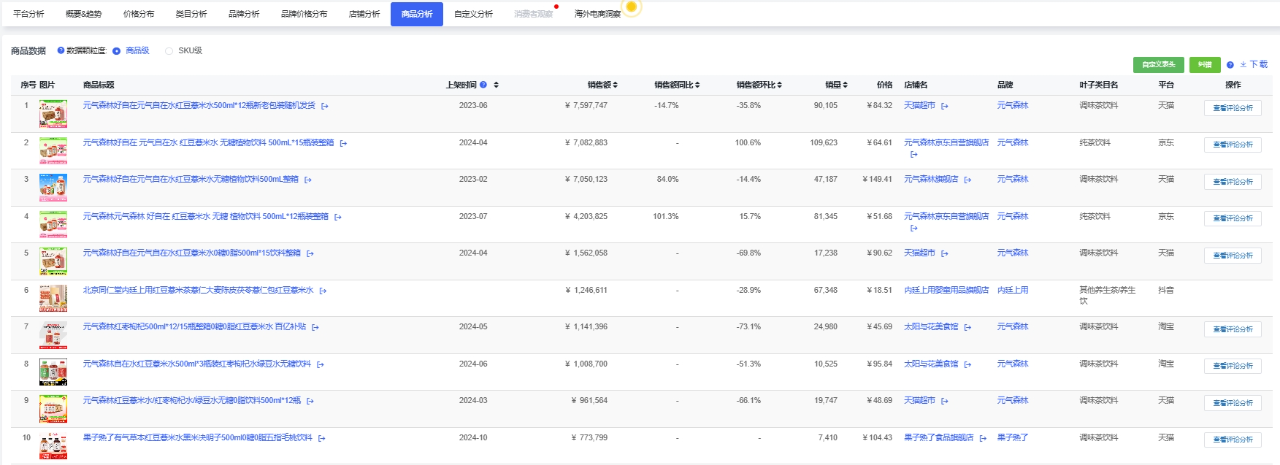
Task: Open store link icon for 太阳与花美食馆 row 7
Action: click(967, 327)
